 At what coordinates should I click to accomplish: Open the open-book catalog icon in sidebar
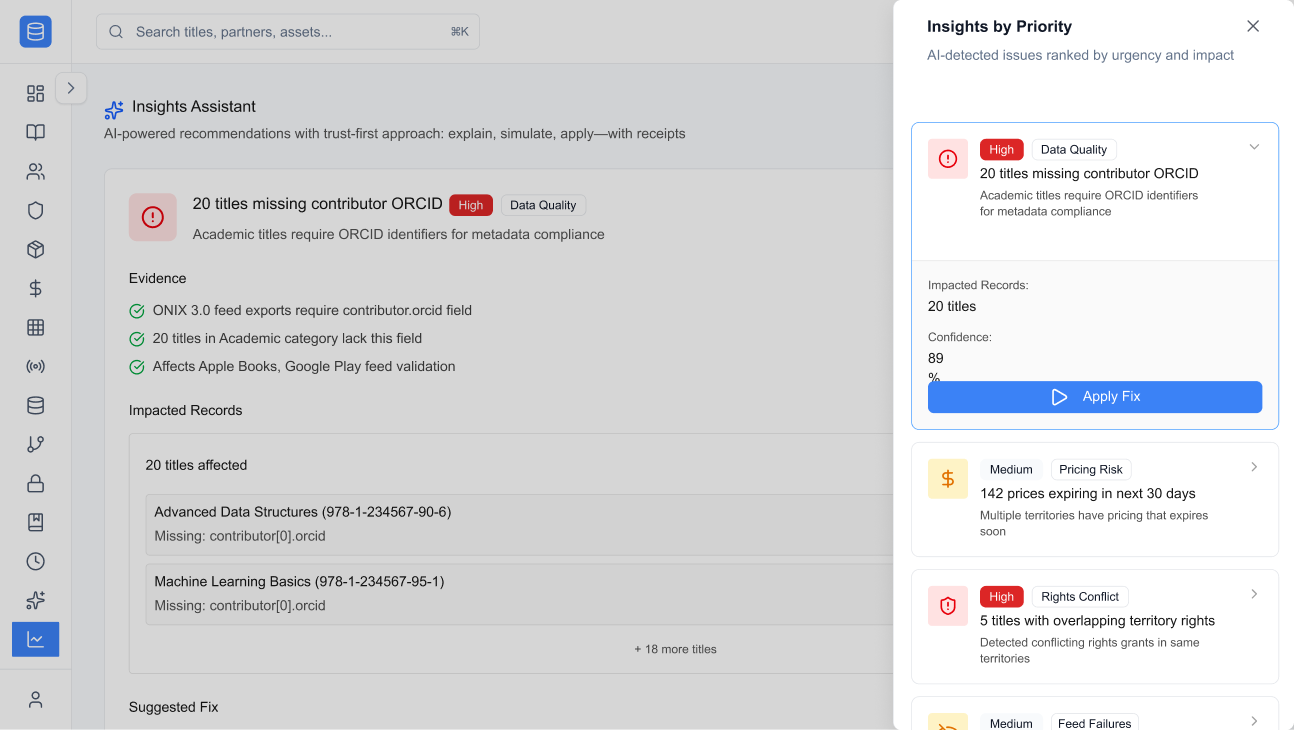(x=35, y=133)
